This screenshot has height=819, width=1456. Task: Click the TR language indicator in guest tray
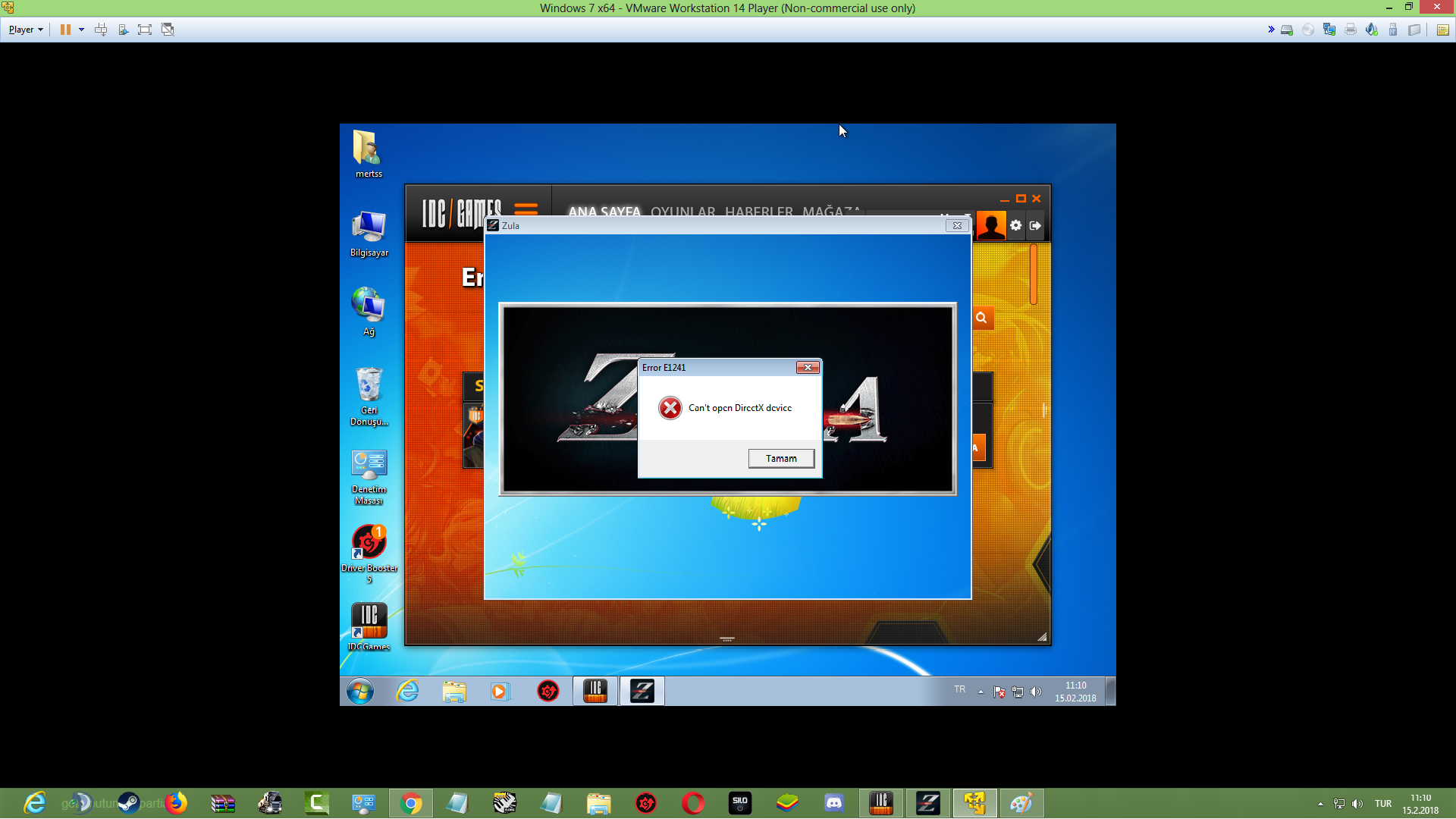(960, 690)
